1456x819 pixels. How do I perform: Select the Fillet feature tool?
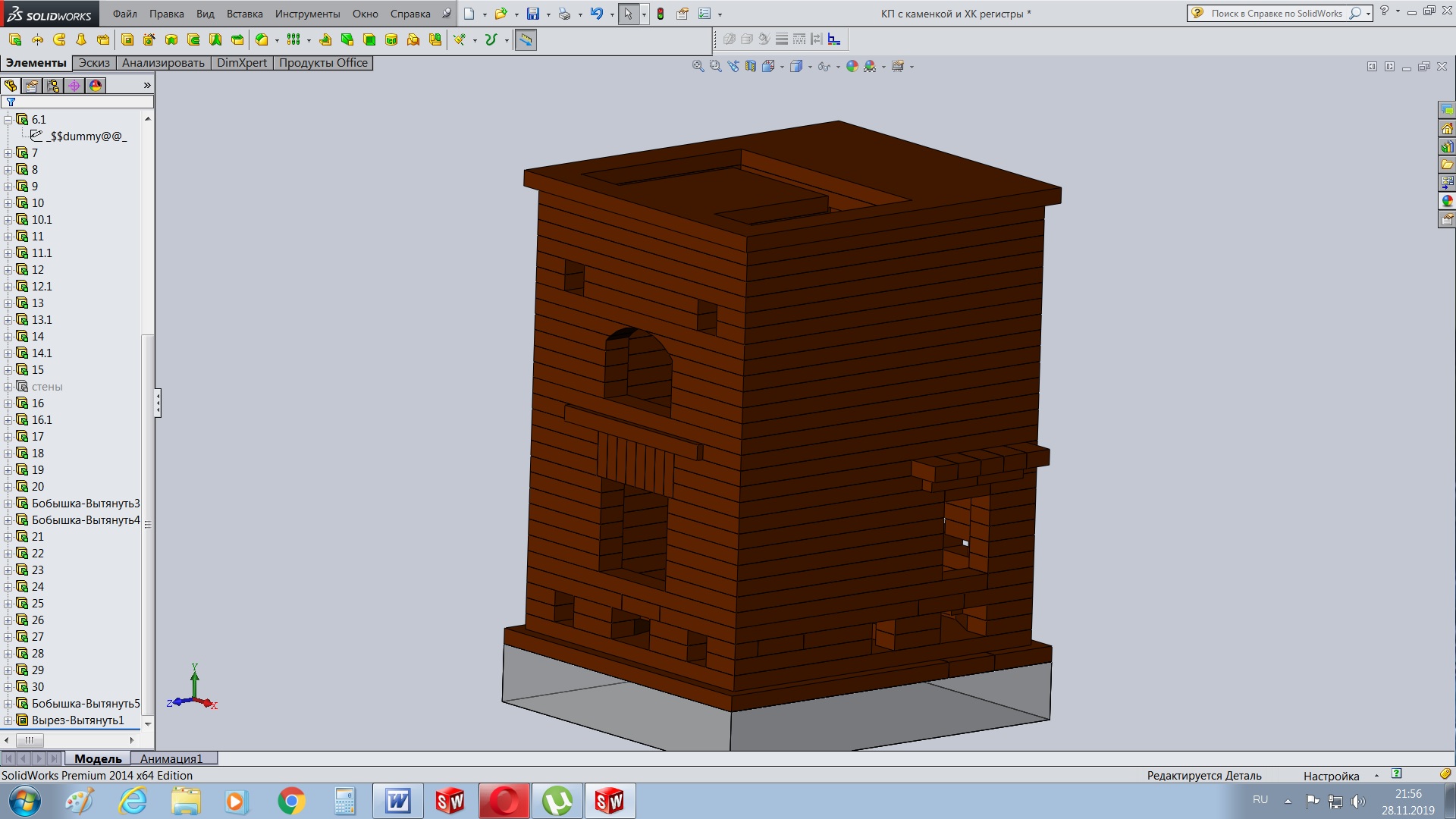pos(262,39)
